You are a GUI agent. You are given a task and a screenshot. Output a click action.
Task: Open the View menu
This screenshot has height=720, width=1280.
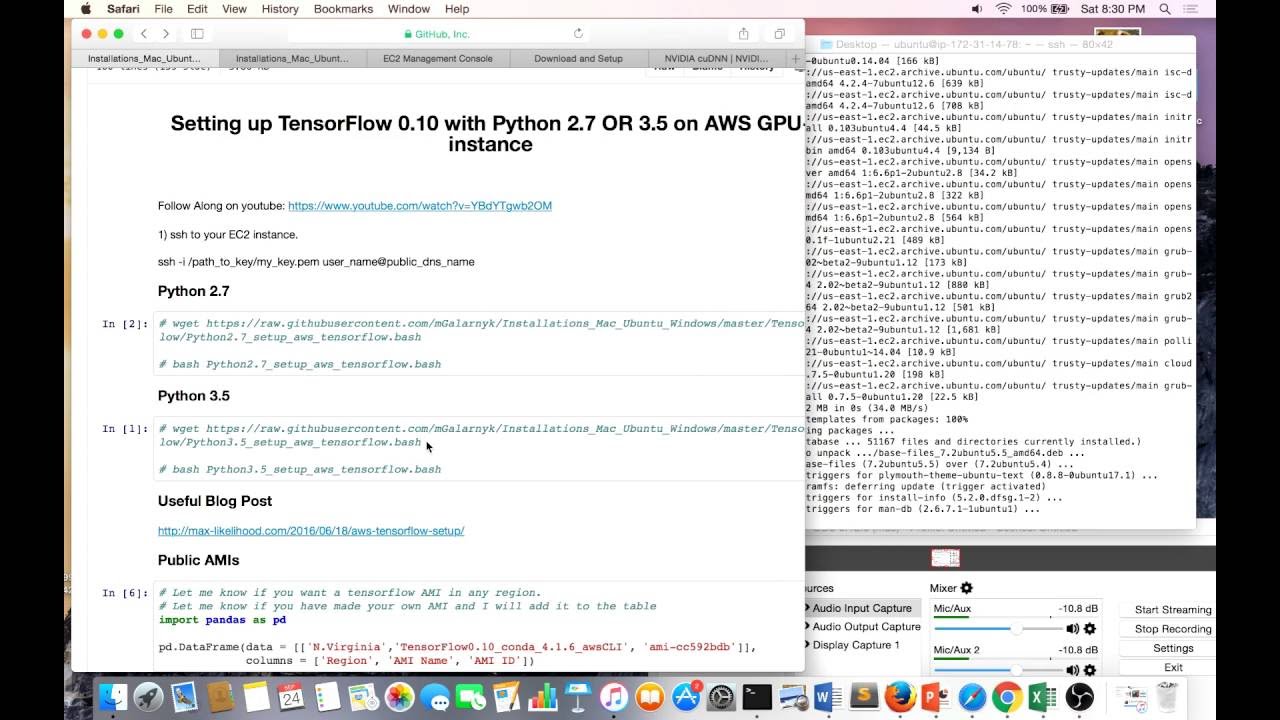(x=234, y=9)
